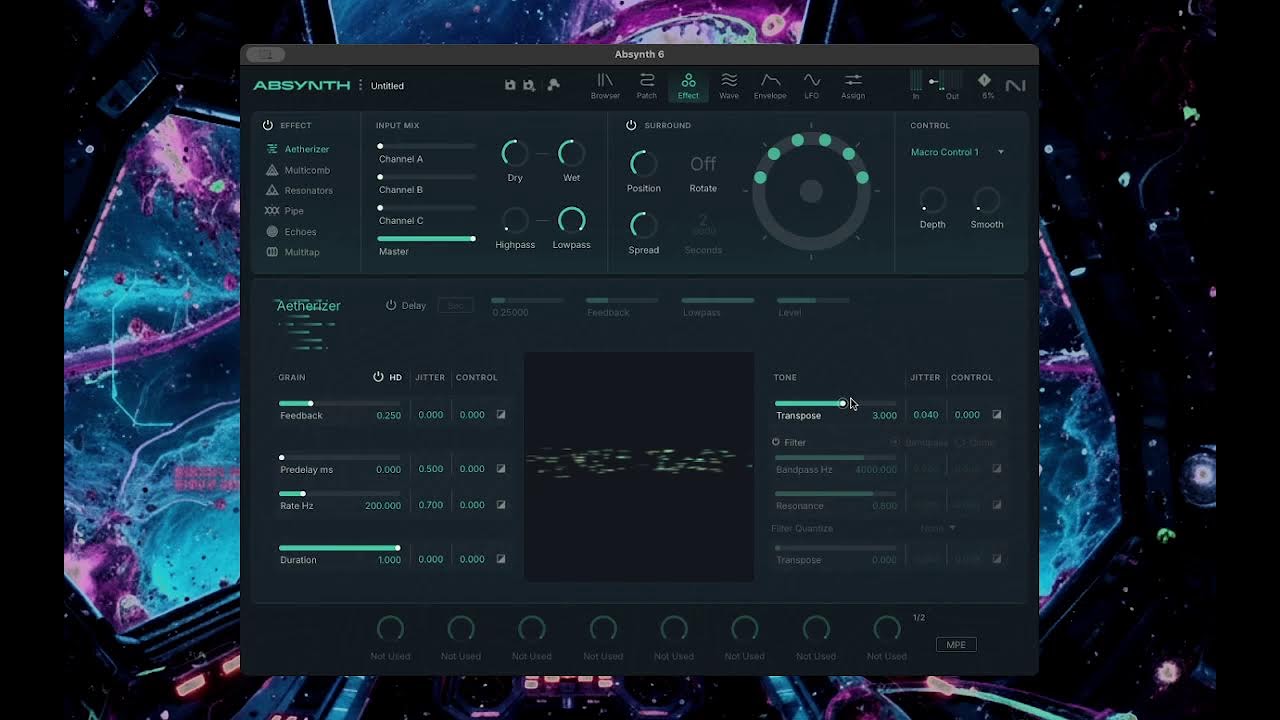Click the Dry knob
The width and height of the screenshot is (1280, 720).
[x=515, y=153]
